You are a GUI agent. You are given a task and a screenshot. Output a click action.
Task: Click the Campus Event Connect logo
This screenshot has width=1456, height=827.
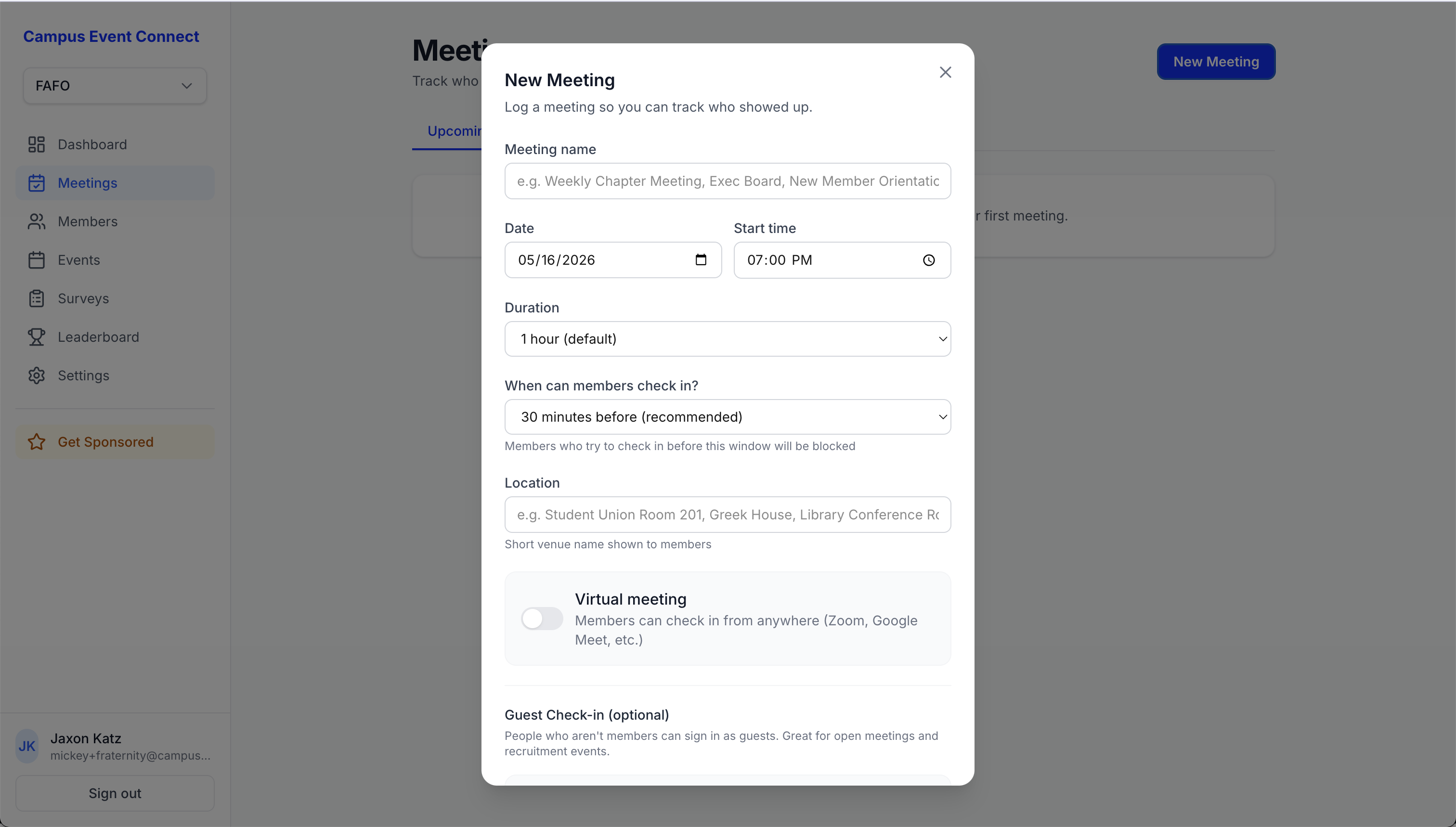(111, 37)
